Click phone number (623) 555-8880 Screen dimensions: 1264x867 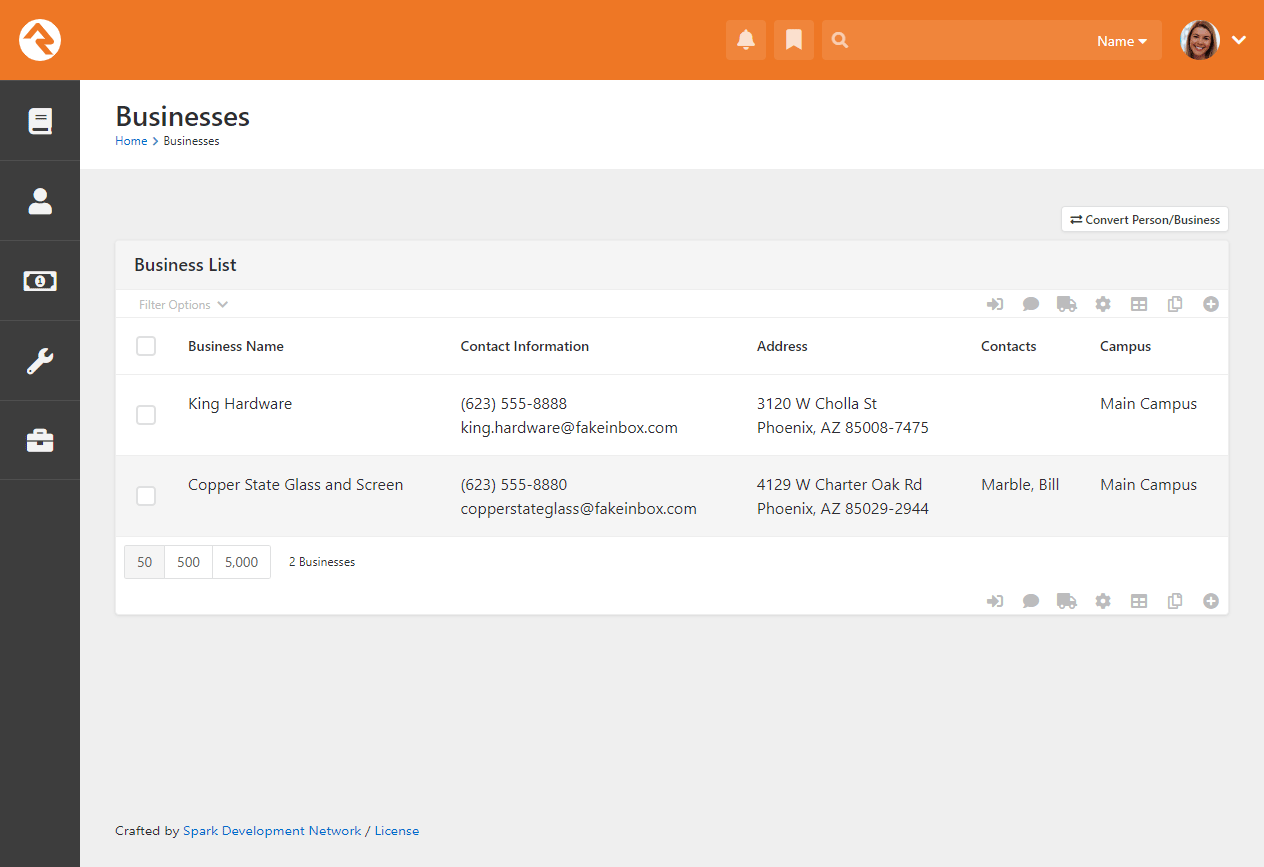coord(514,485)
